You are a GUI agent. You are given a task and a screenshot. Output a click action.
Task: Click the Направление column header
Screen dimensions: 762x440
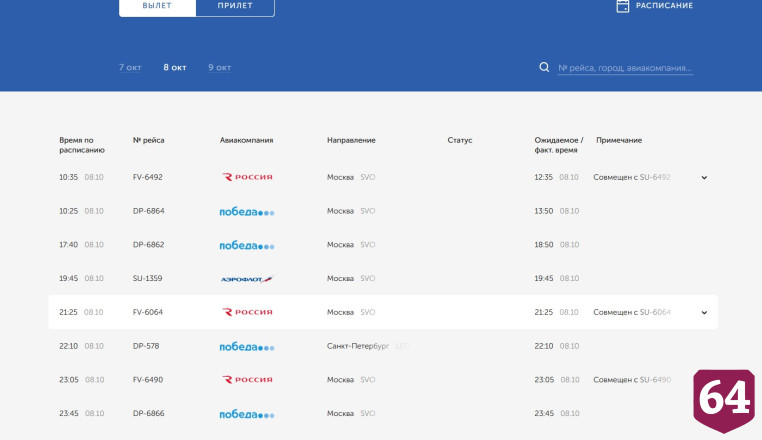pos(351,140)
